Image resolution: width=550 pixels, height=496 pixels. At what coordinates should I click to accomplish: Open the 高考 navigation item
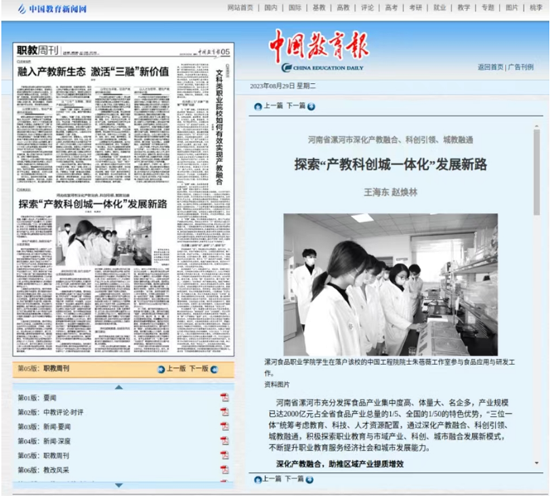point(391,7)
